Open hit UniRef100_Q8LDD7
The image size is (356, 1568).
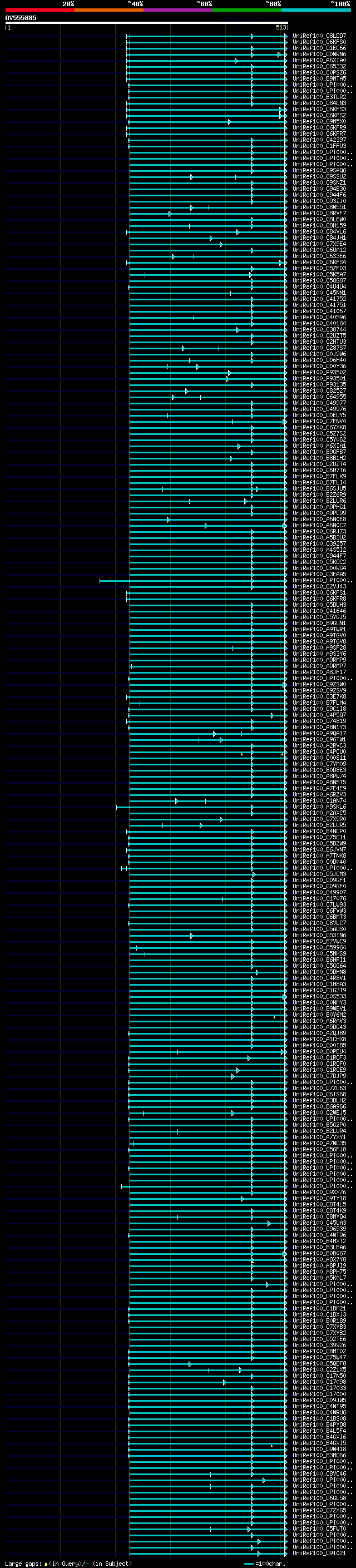tap(319, 36)
